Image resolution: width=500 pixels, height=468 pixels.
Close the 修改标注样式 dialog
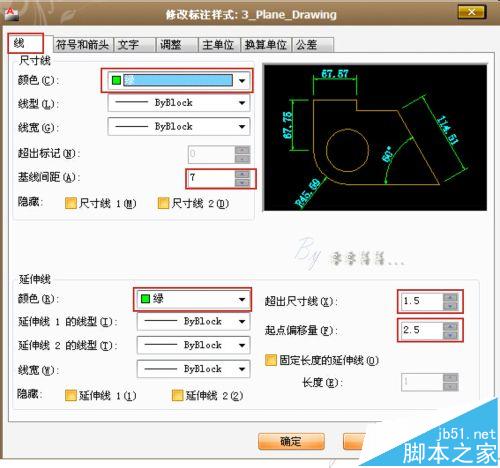tap(472, 12)
